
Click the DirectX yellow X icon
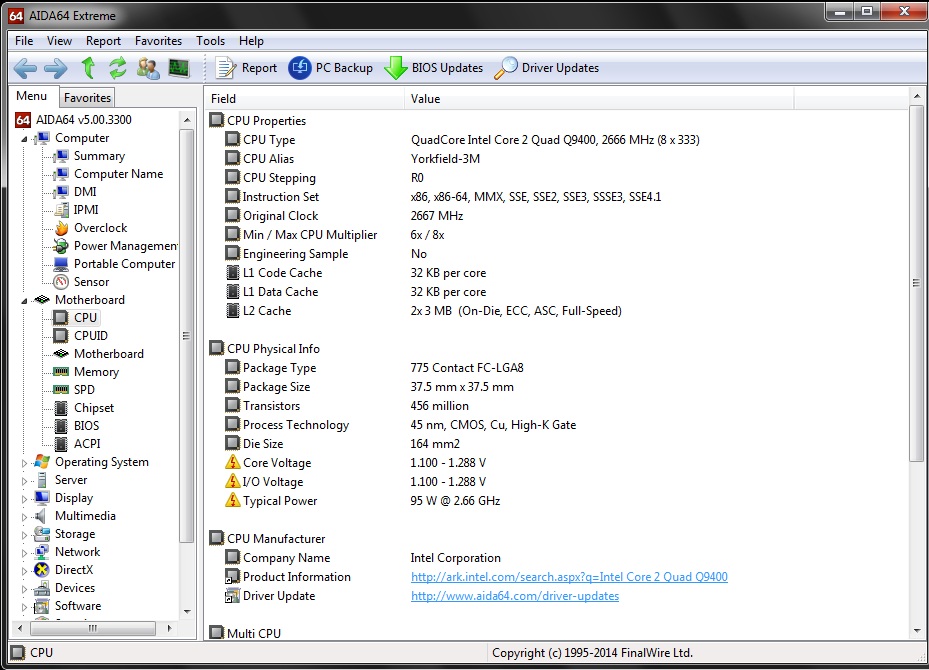tap(42, 570)
